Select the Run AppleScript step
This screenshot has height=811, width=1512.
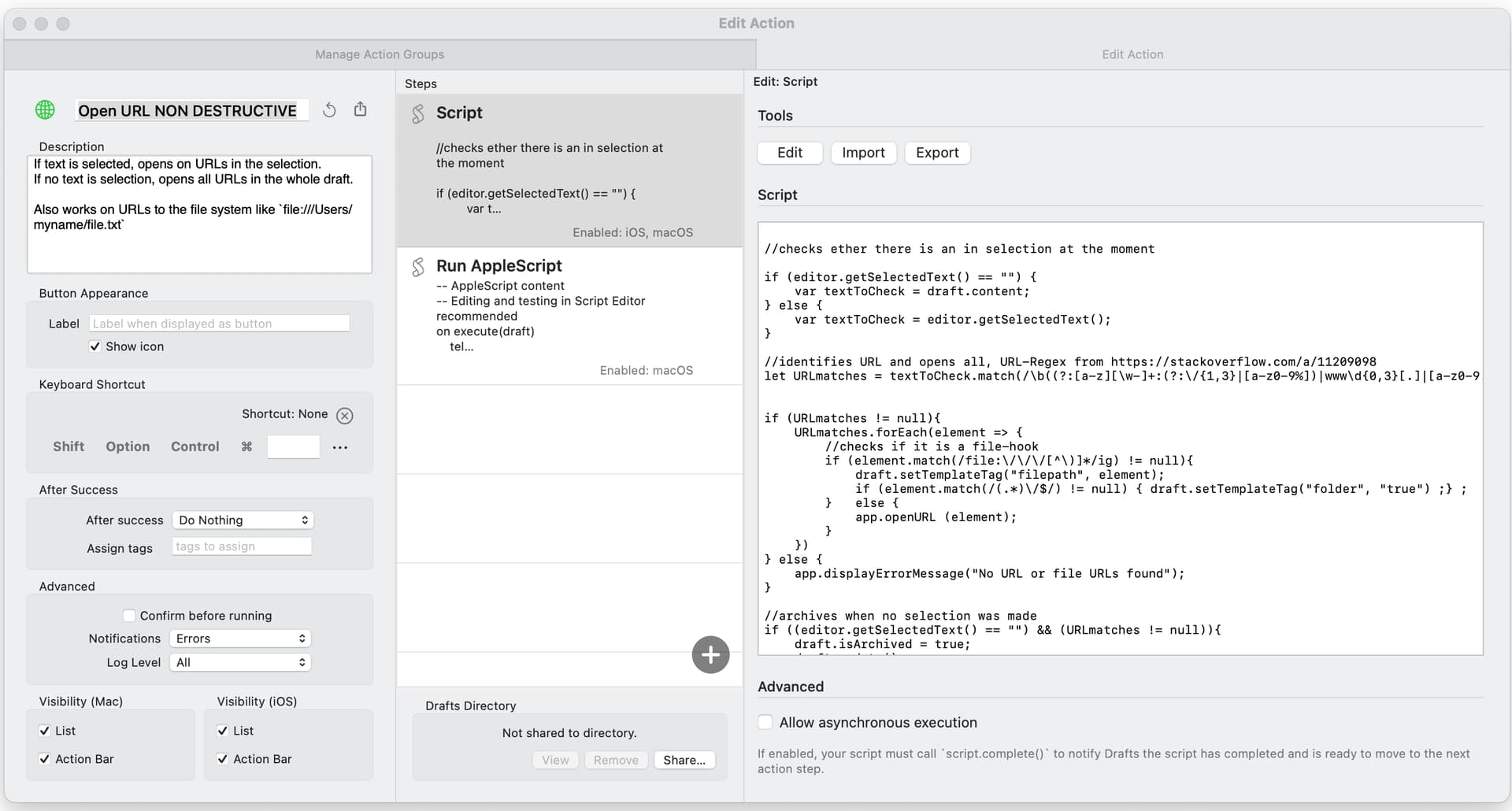pos(569,317)
